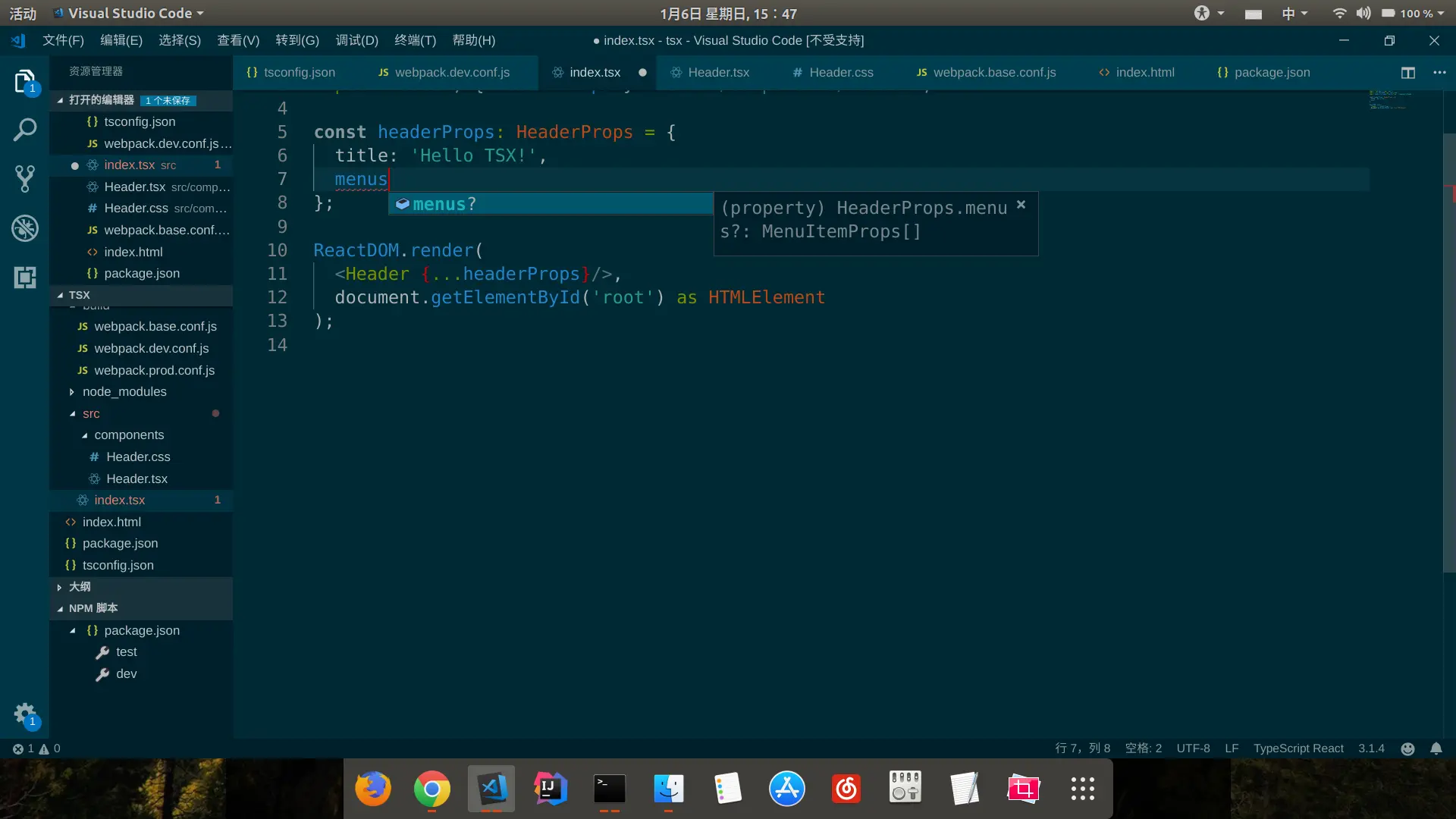Expand the node_modules folder
This screenshot has height=819, width=1456.
124,392
